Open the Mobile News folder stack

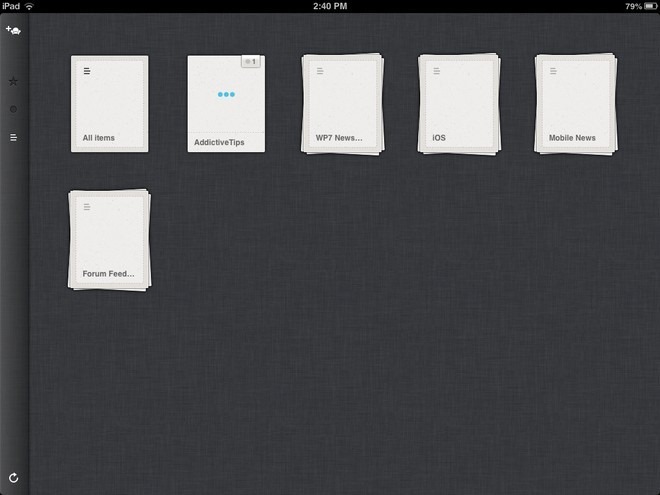point(576,104)
